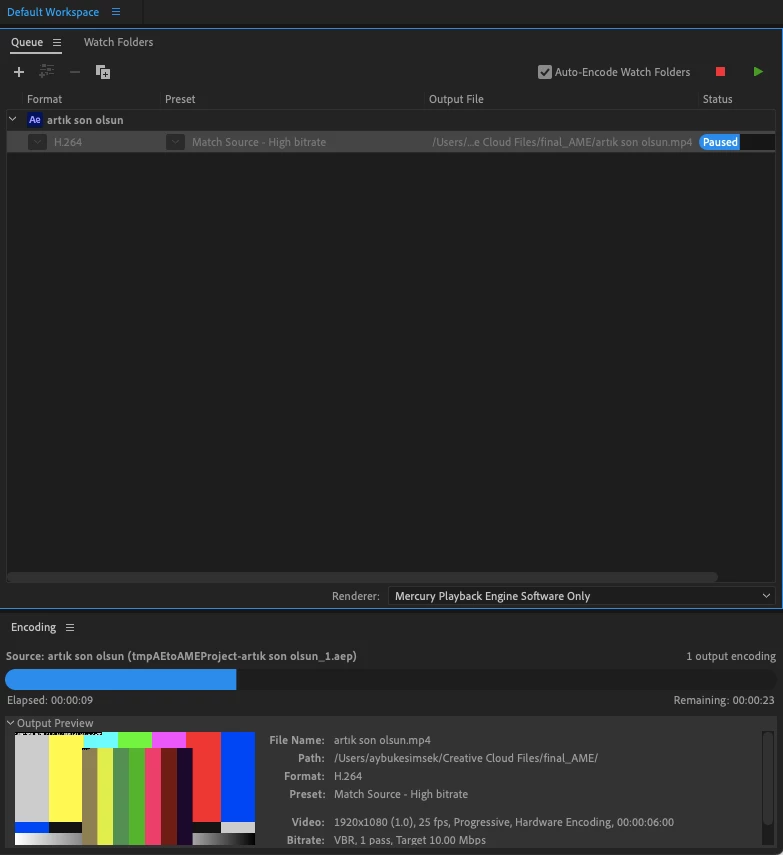
Task: Click the H.264 format text
Action: [x=68, y=142]
